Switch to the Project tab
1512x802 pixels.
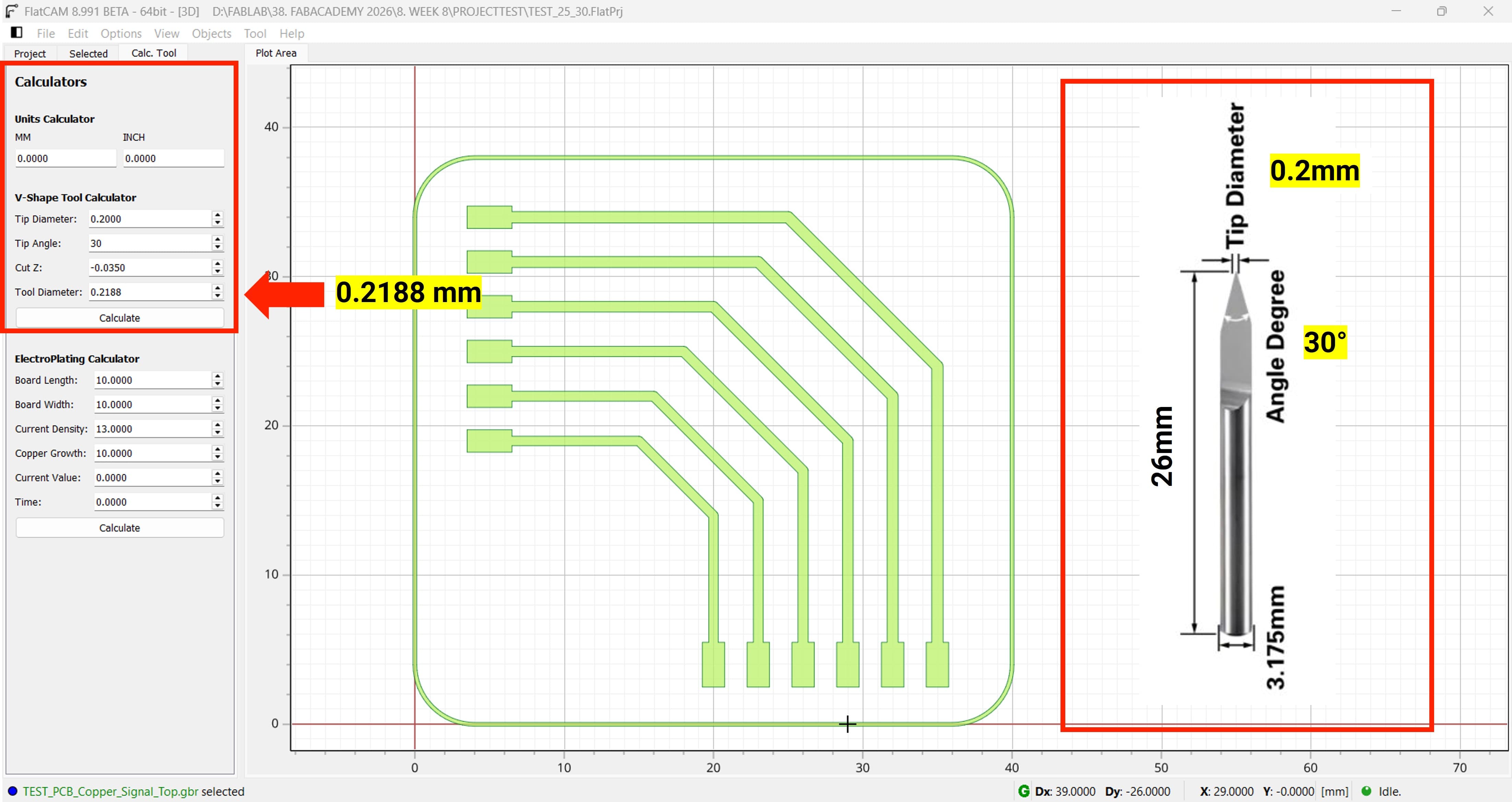click(30, 53)
